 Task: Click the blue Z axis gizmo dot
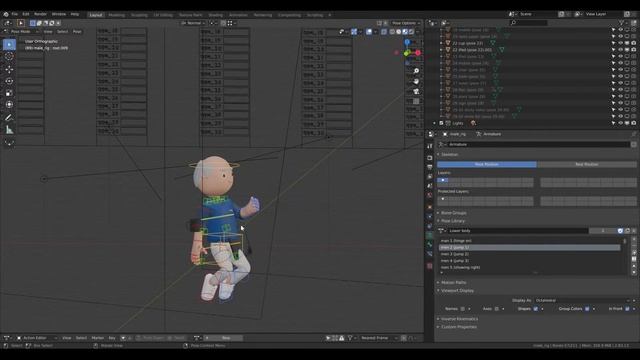(x=407, y=42)
